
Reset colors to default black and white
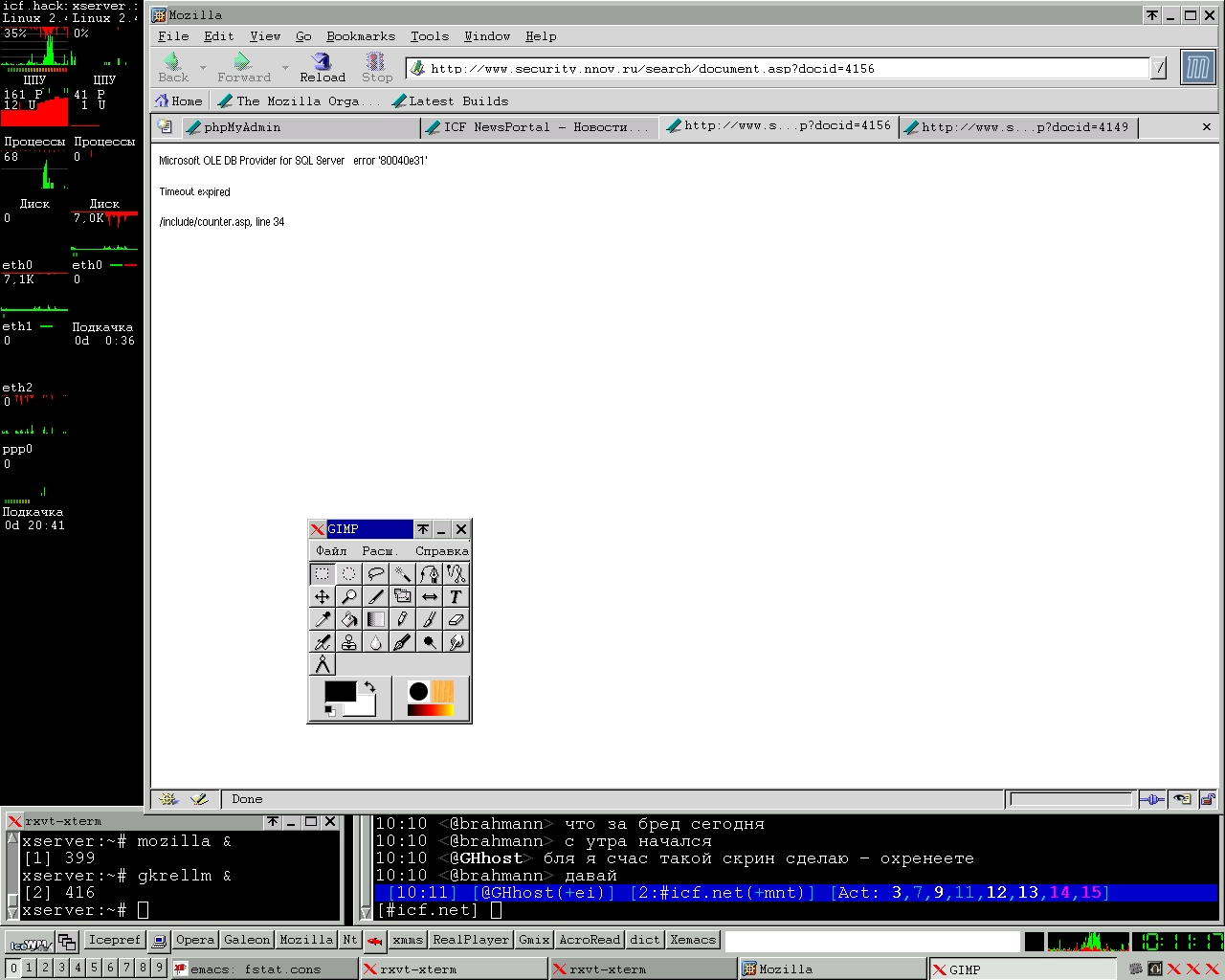tap(331, 710)
